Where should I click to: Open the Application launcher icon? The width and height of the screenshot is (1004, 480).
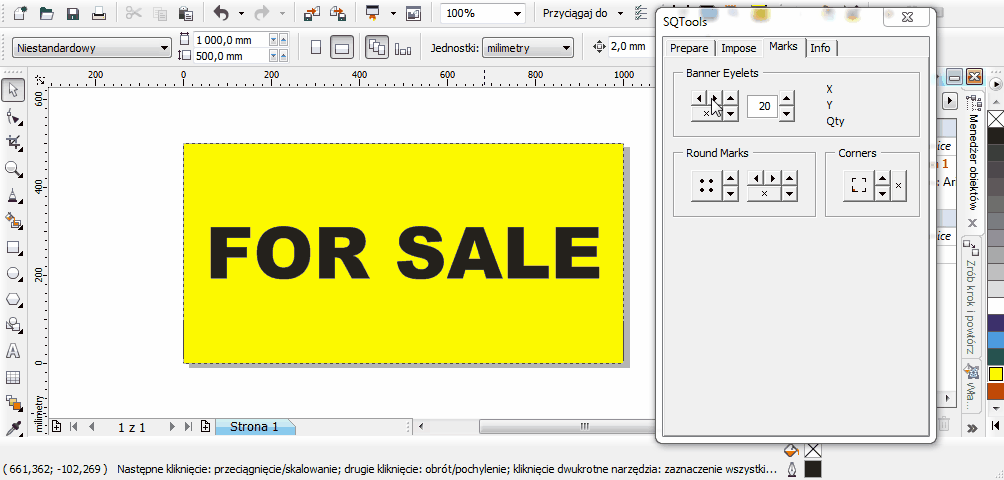(x=372, y=13)
